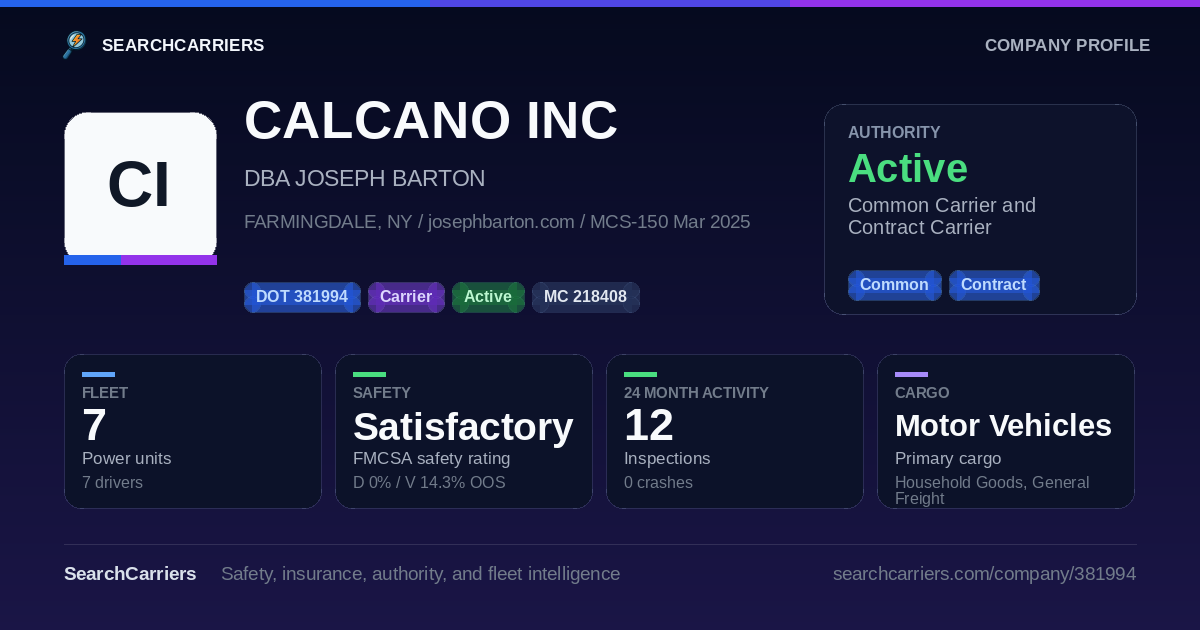The height and width of the screenshot is (630, 1200).
Task: Click the COMPANY PROFILE header label
Action: point(1067,45)
